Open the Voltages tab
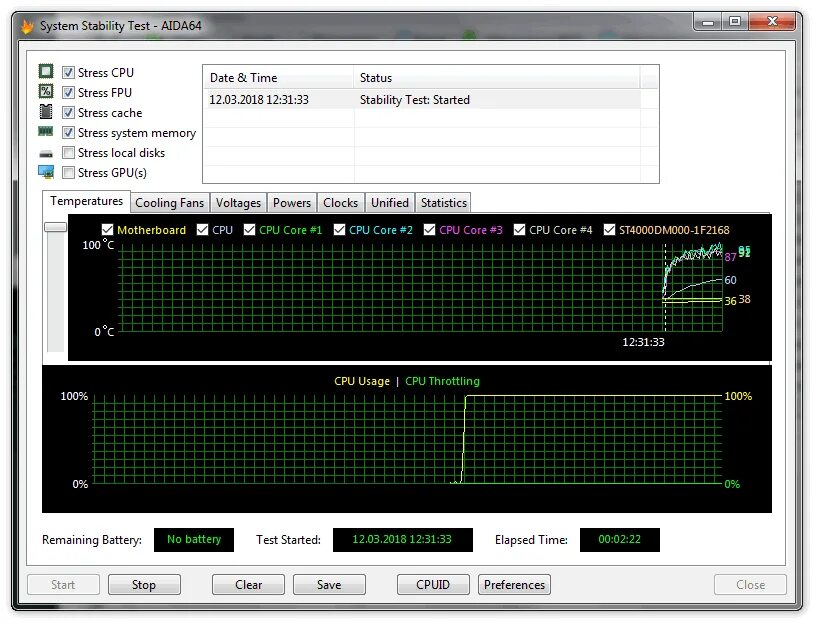The height and width of the screenshot is (622, 814). click(x=238, y=203)
